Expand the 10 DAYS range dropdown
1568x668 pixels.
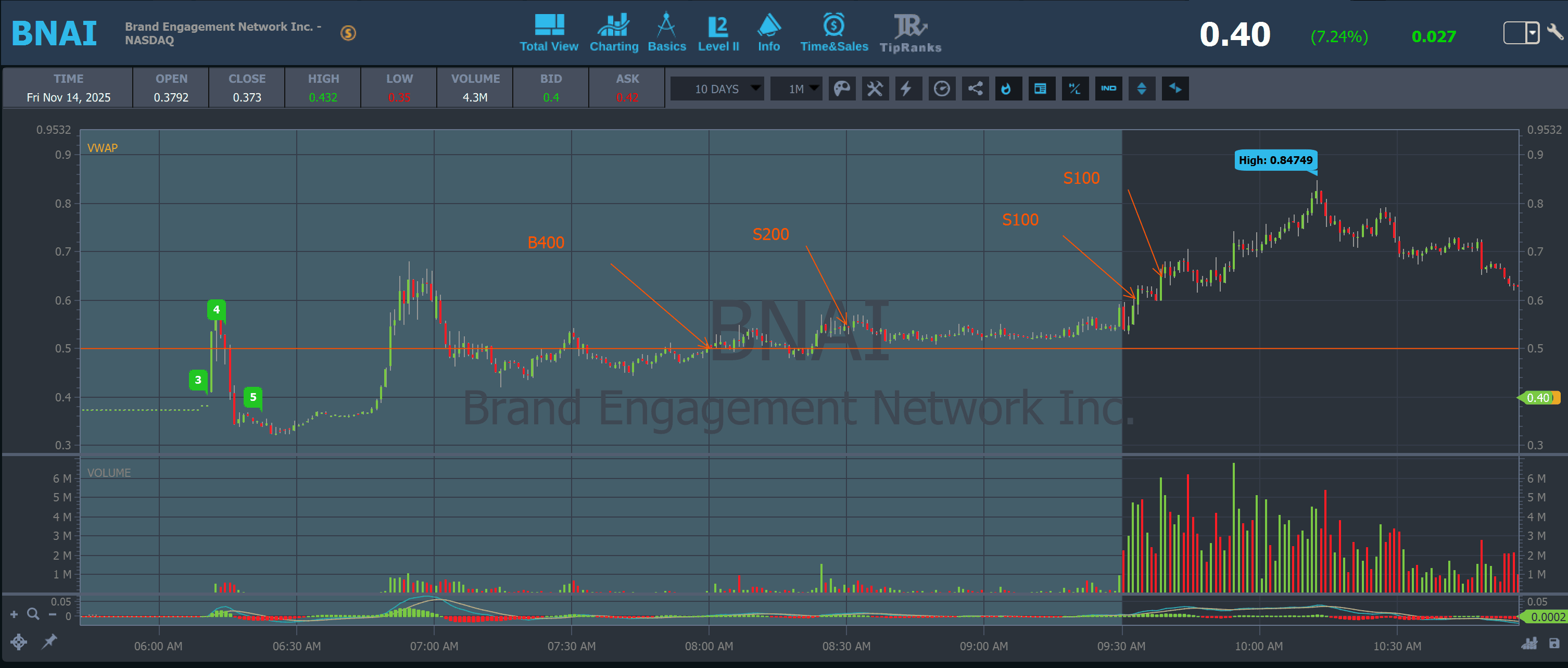(x=717, y=89)
